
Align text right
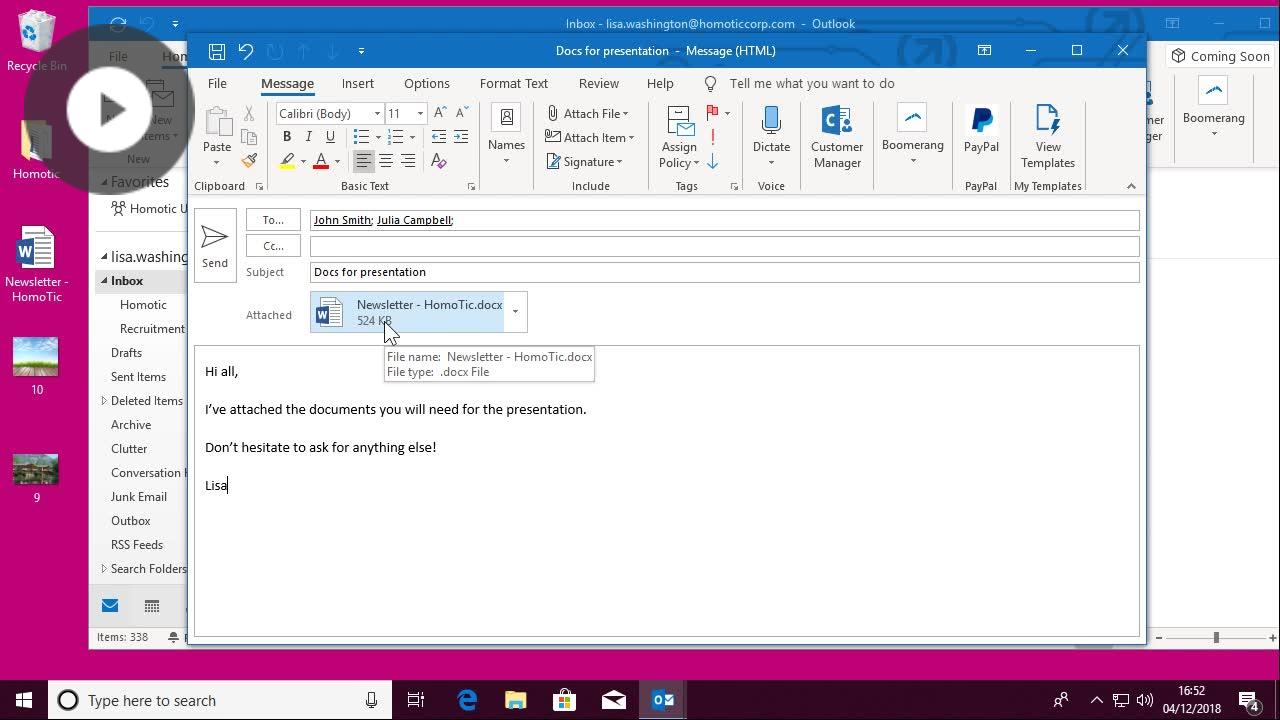(x=408, y=161)
